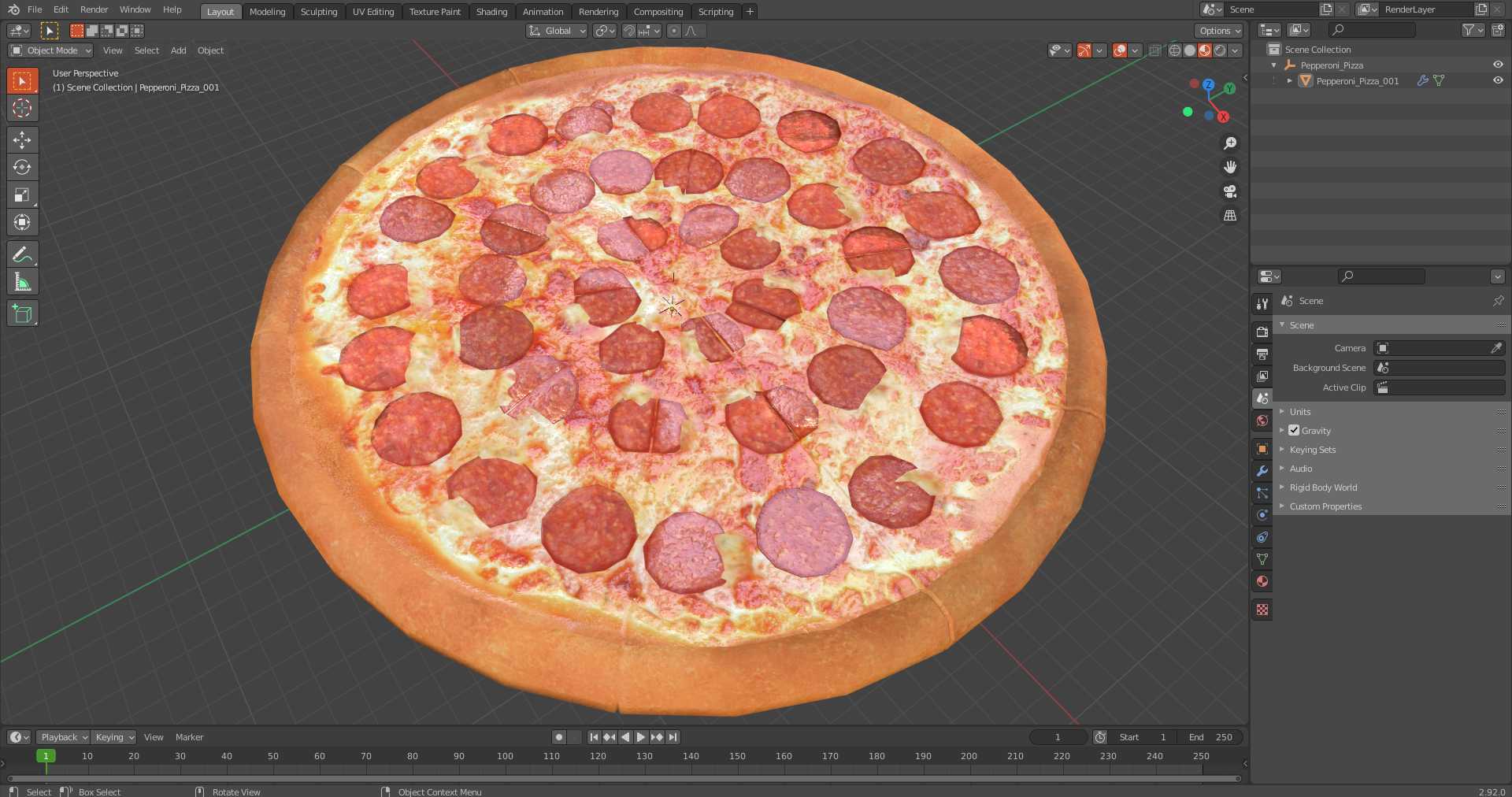The height and width of the screenshot is (797, 1512).
Task: Select the Scale tool
Action: tap(22, 195)
